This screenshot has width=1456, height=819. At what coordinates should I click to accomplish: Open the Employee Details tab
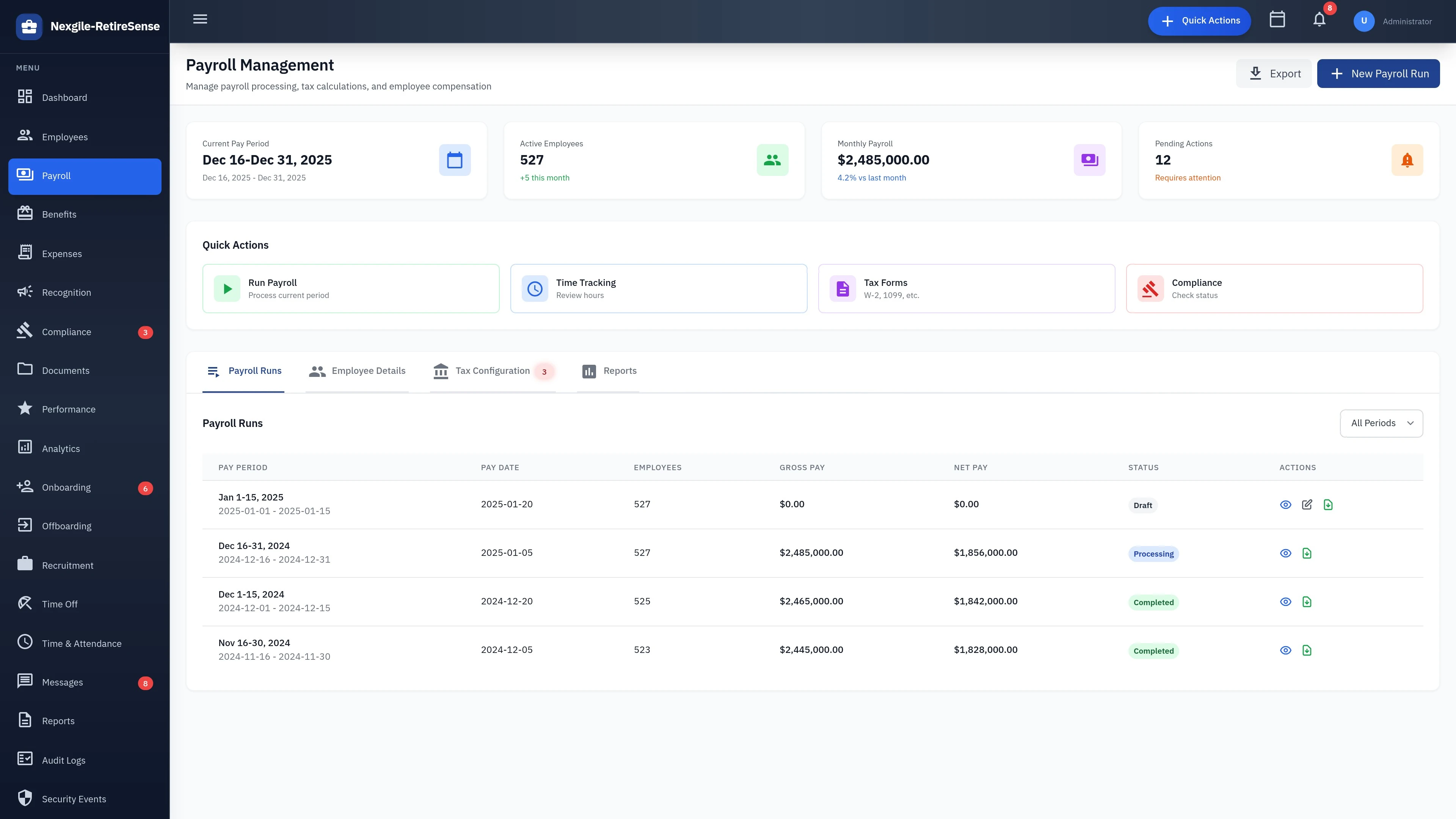357,371
